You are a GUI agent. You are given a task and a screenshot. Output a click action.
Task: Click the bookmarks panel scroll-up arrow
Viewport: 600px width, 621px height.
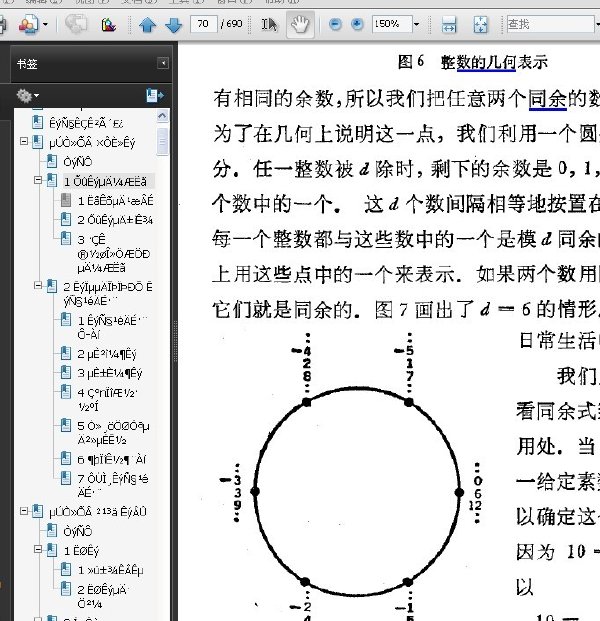[x=162, y=116]
